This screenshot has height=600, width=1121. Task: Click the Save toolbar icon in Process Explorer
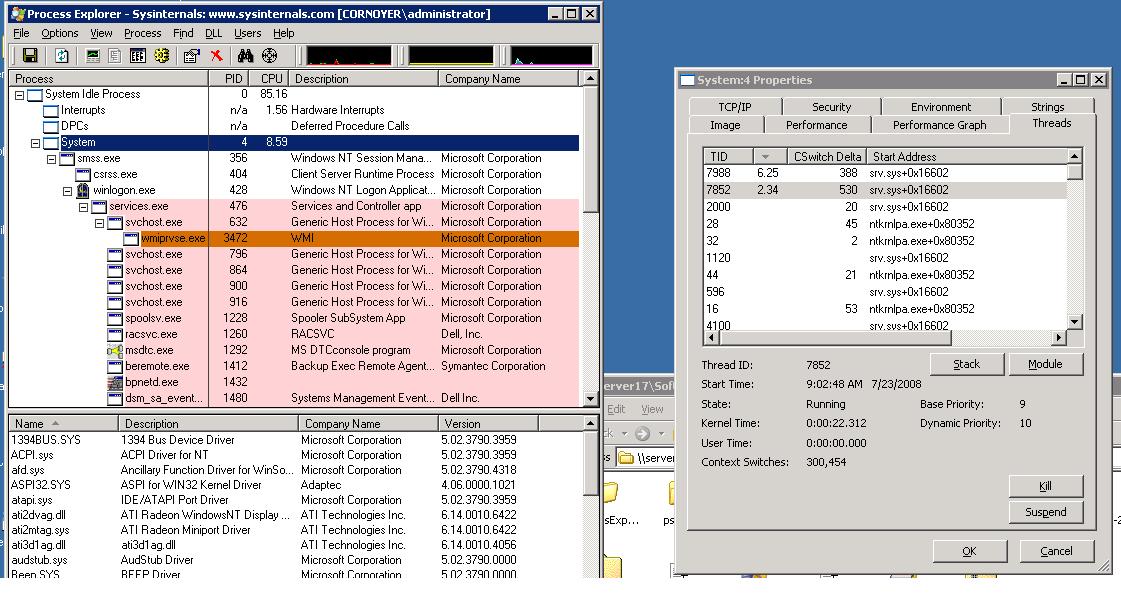pyautogui.click(x=30, y=56)
